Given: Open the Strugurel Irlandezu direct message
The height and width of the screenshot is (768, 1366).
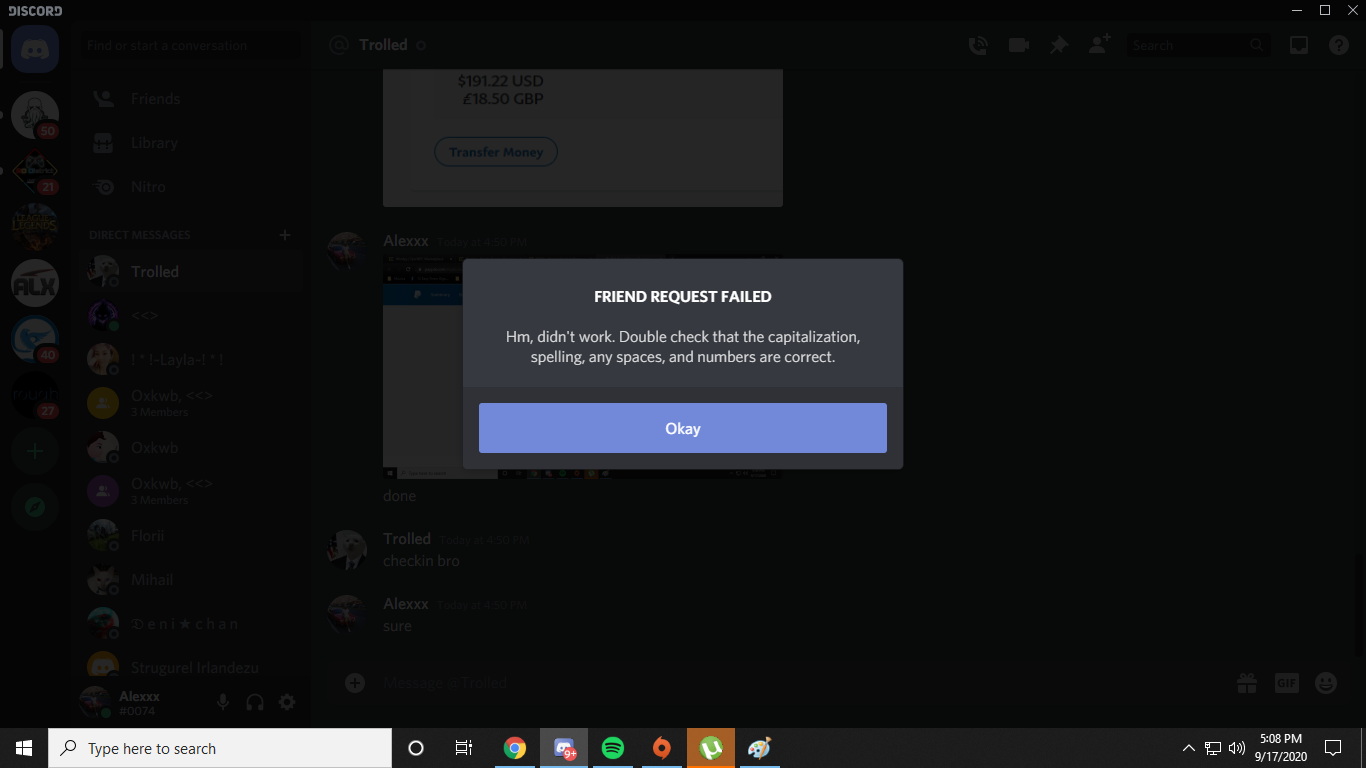Looking at the screenshot, I should click(192, 667).
